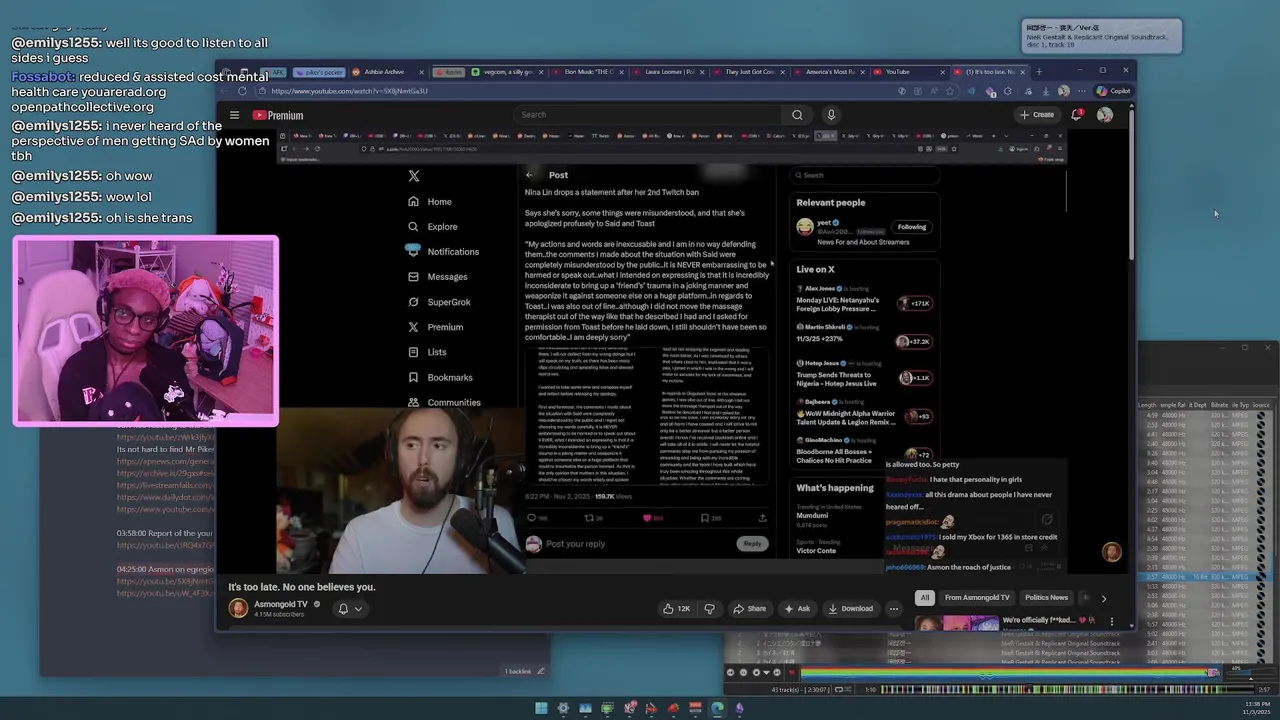Click the heart like icon under the post

point(647,518)
